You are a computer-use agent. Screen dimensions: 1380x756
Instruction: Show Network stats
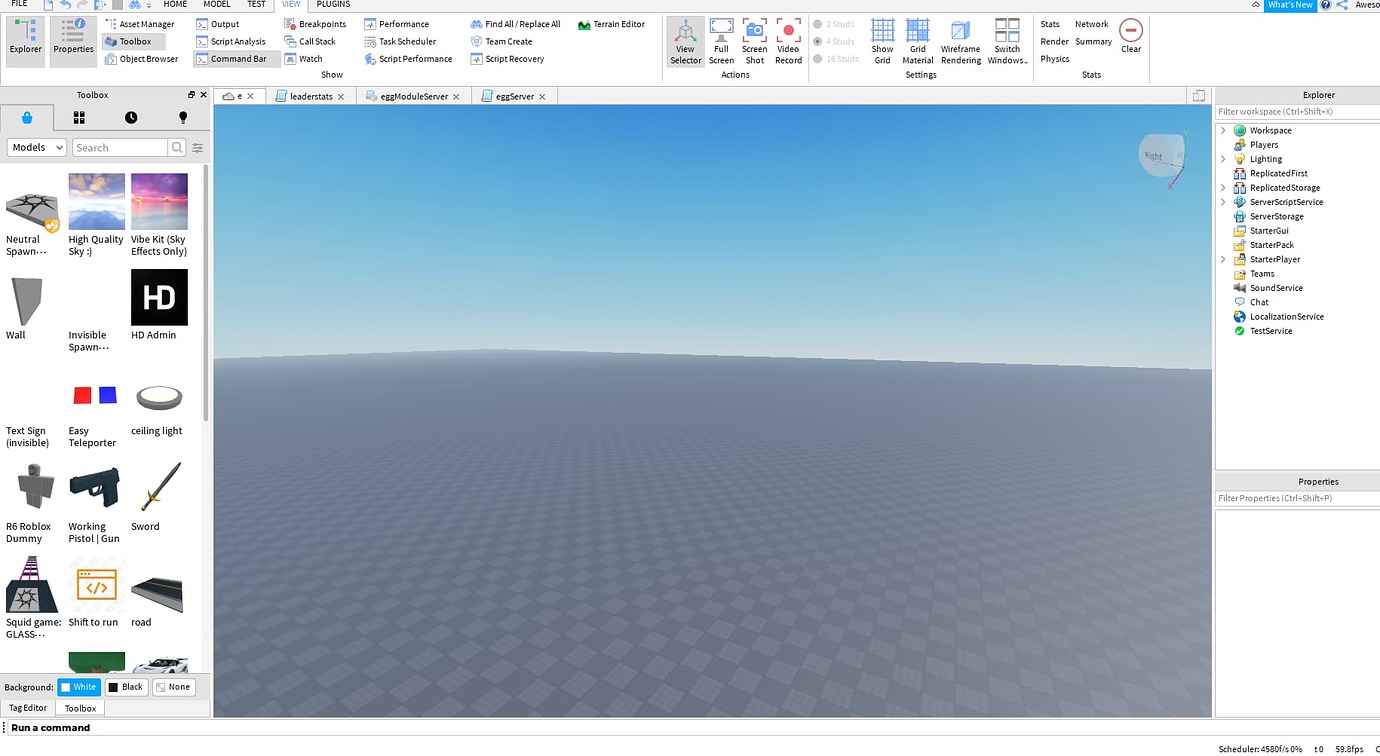1091,24
